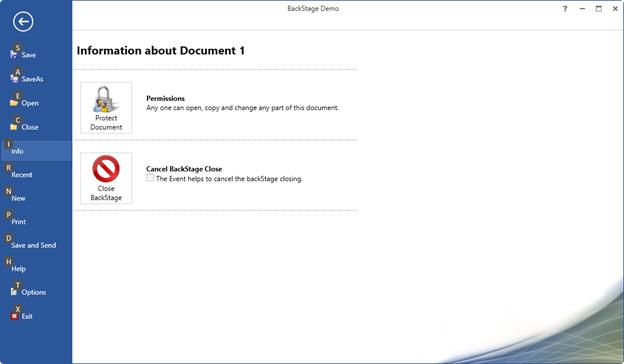Click the padlock Protect Document icon
624x364 pixels.
(x=105, y=99)
